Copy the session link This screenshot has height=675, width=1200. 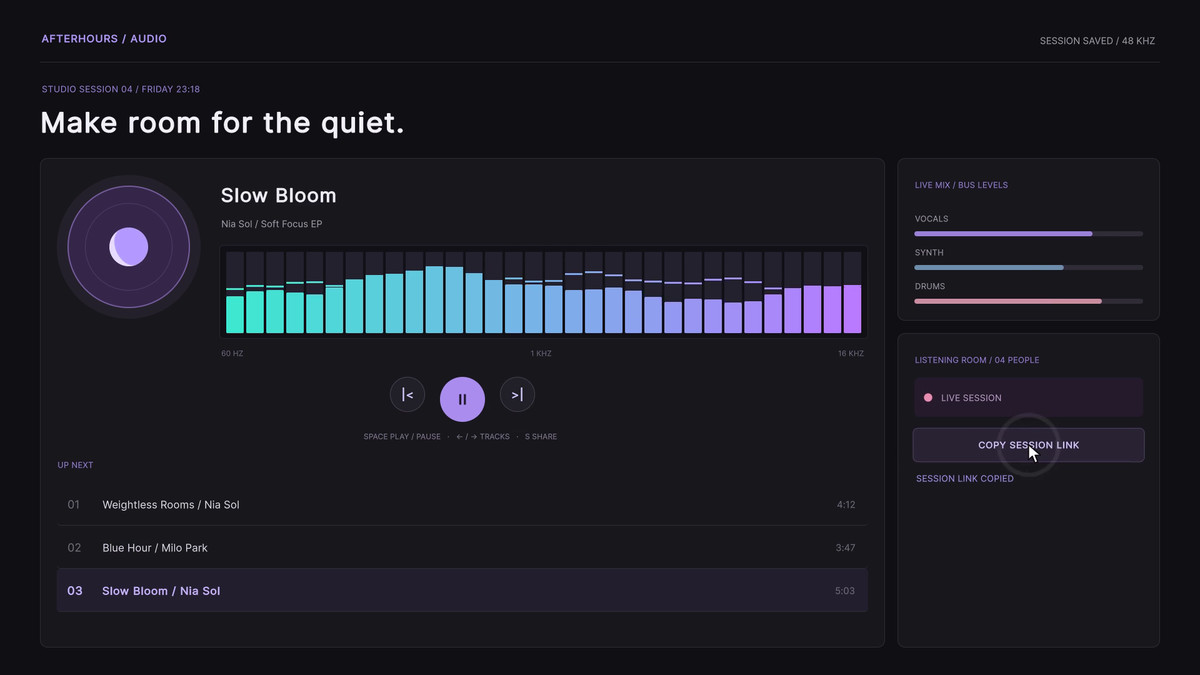click(1028, 445)
